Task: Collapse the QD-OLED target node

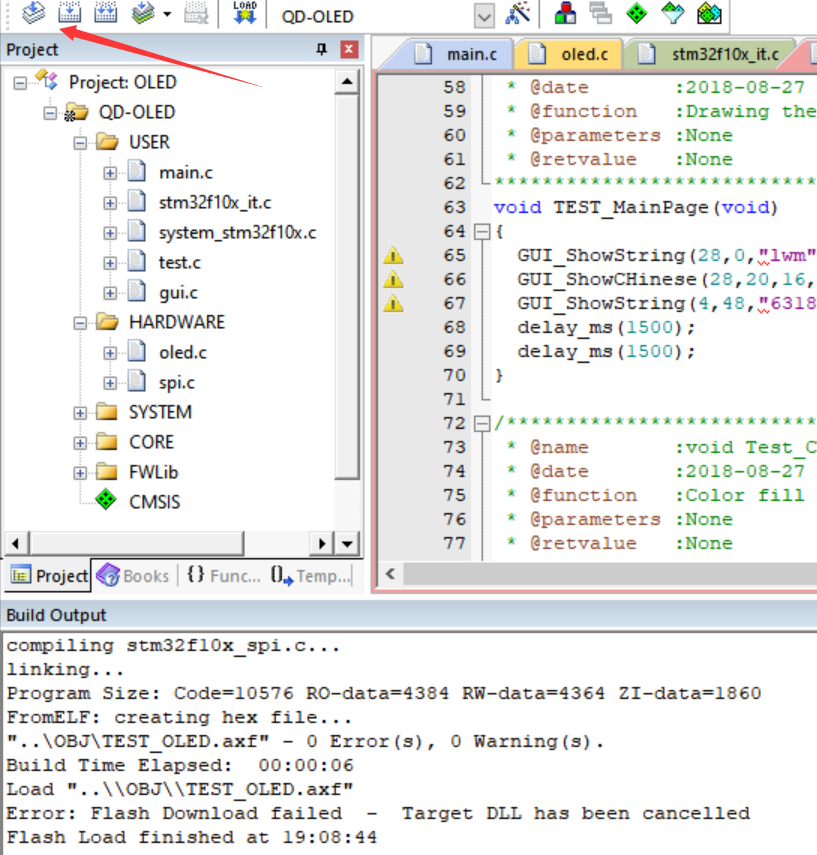Action: click(x=50, y=113)
